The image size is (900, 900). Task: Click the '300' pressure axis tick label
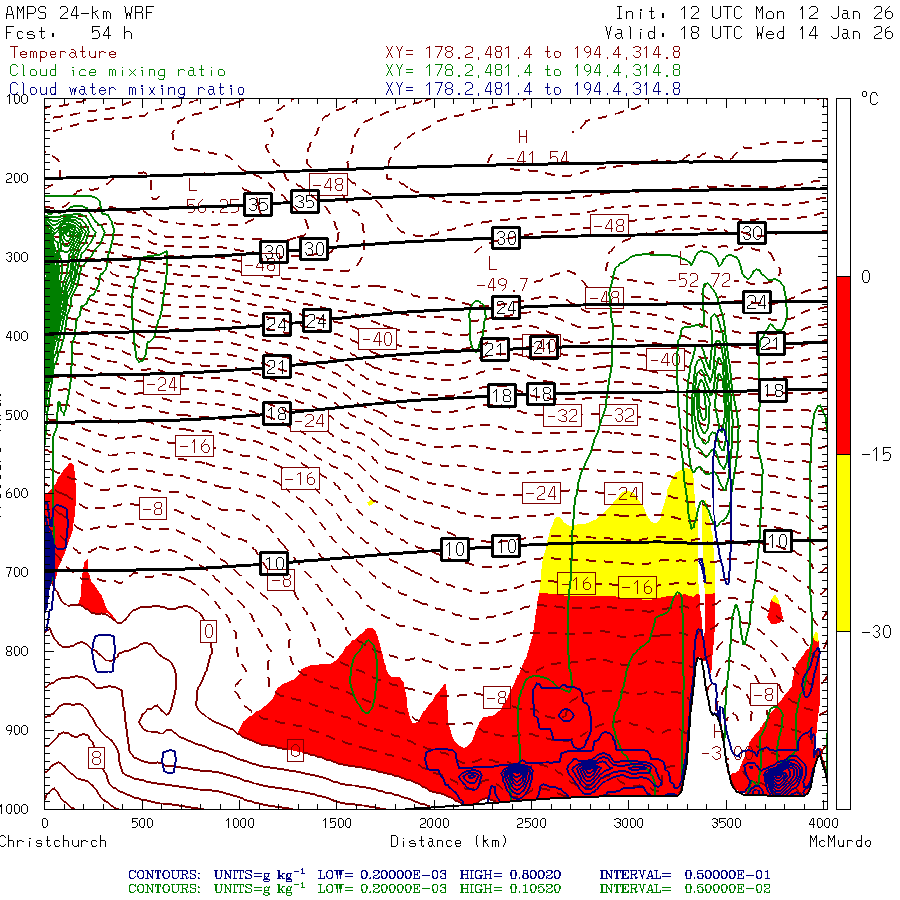pyautogui.click(x=17, y=257)
